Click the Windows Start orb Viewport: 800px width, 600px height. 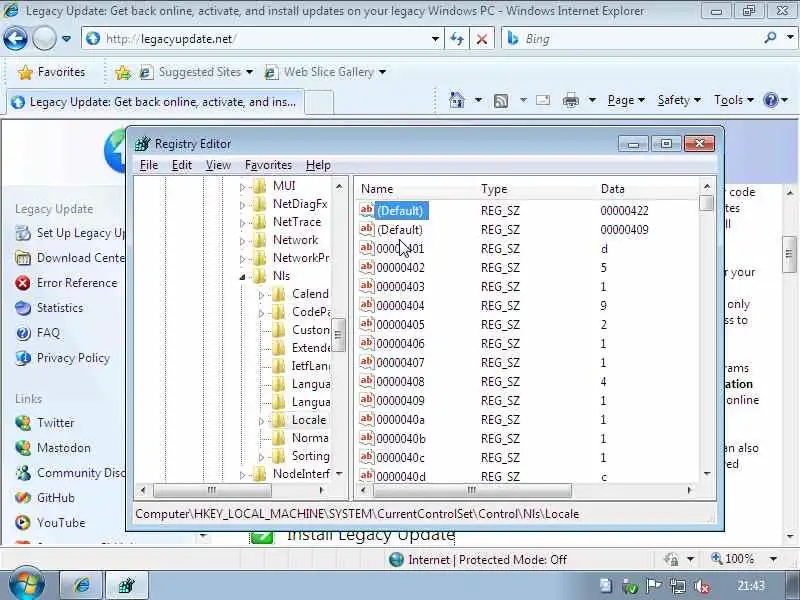(x=27, y=584)
